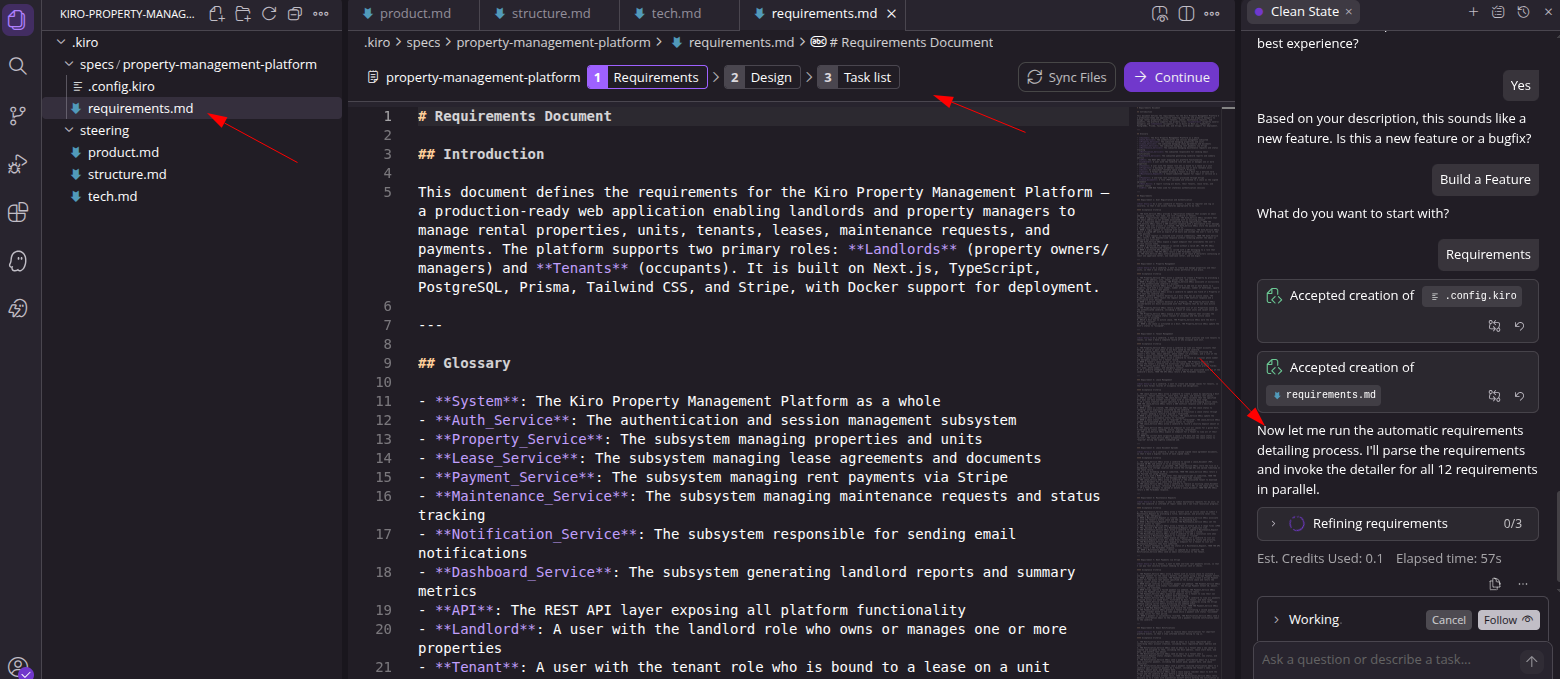Open .config.kiro in the explorer
The width and height of the screenshot is (1560, 679).
[x=121, y=86]
